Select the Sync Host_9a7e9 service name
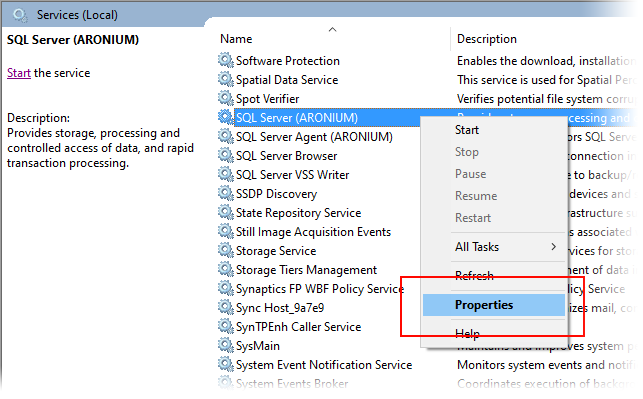This screenshot has width=643, height=399. (x=280, y=308)
